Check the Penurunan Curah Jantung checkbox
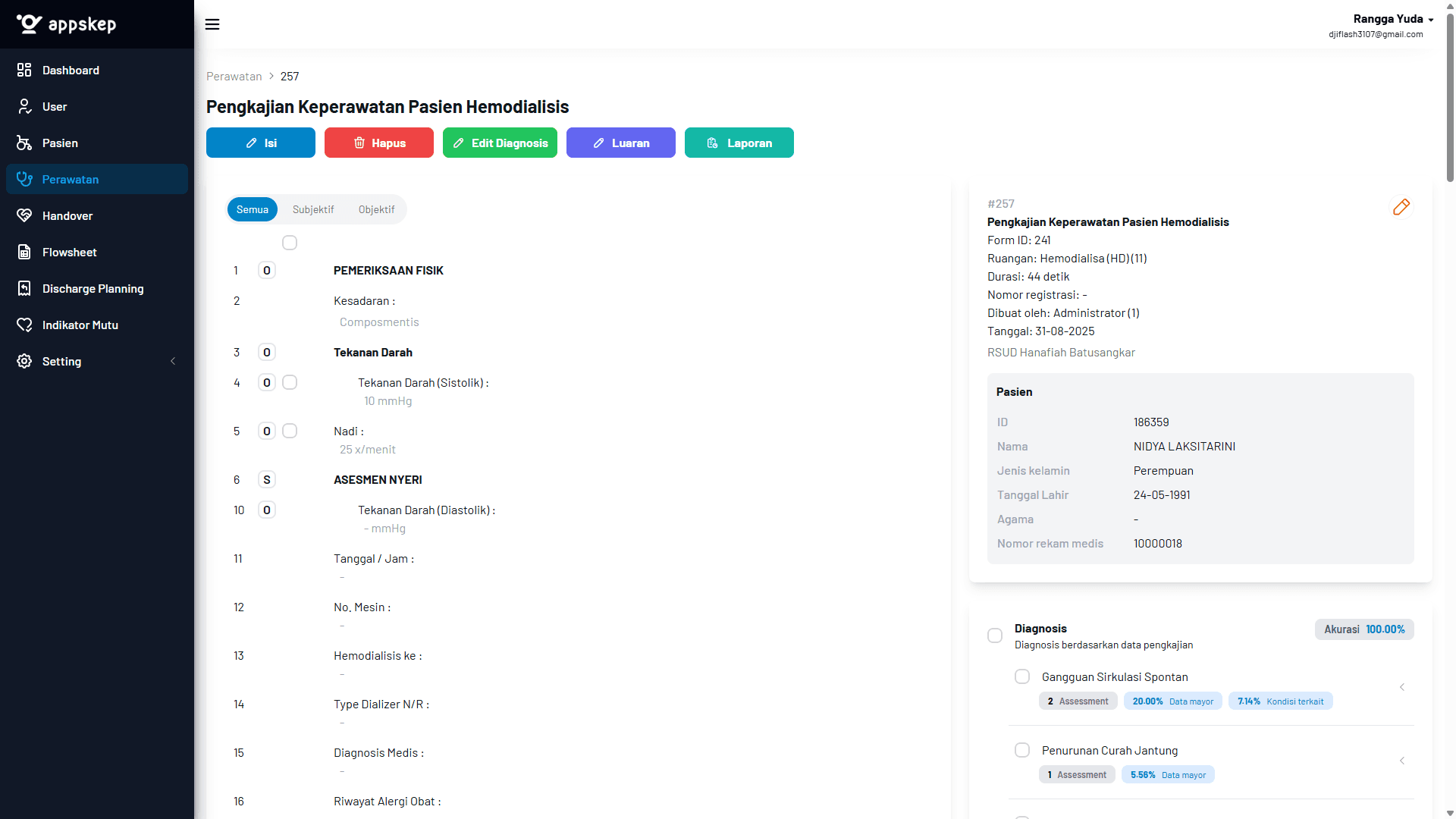This screenshot has width=1456, height=819. point(1022,750)
